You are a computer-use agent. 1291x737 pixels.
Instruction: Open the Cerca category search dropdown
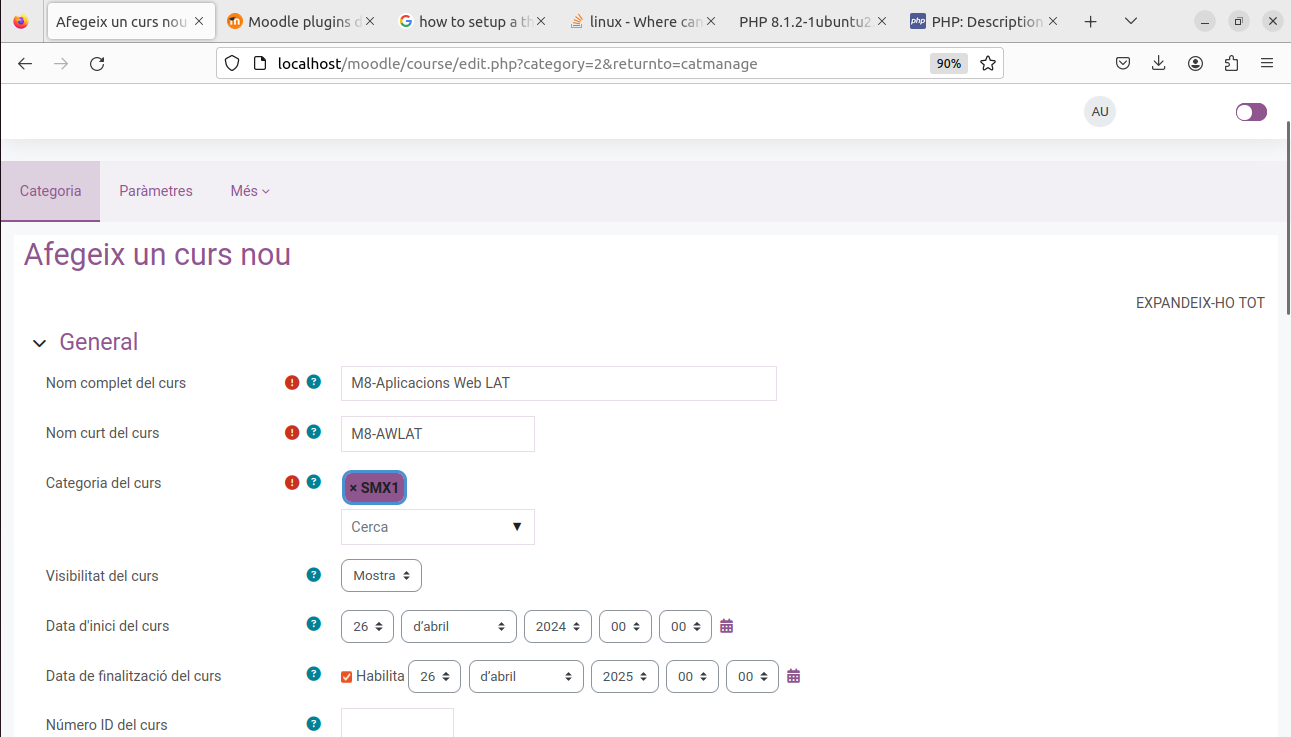[438, 527]
